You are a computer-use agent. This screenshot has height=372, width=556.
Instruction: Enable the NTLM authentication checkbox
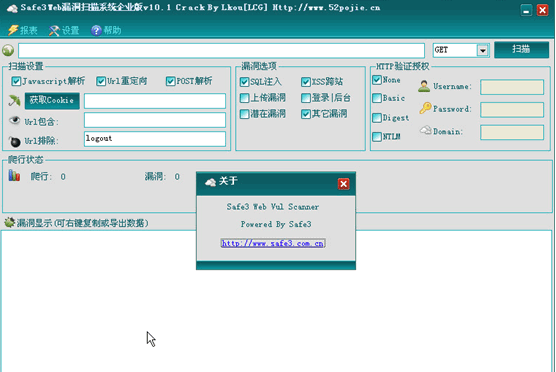click(x=377, y=136)
